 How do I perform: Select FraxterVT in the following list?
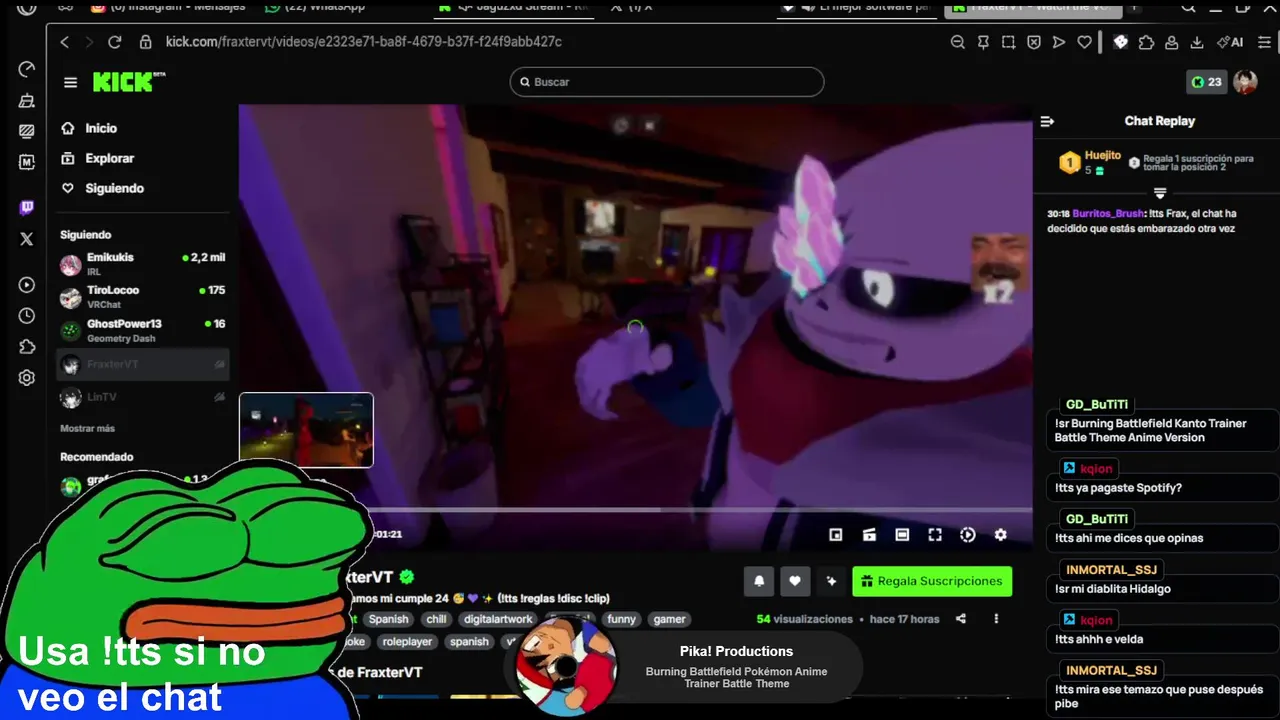pyautogui.click(x=143, y=365)
